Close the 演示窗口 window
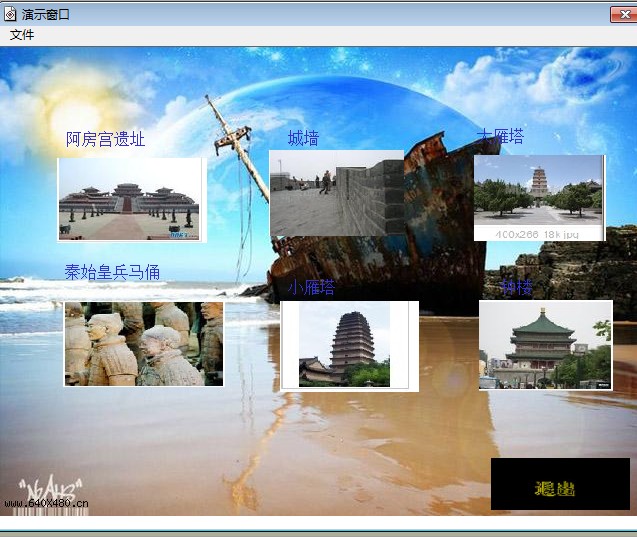Screen dimensions: 637x537 click(x=624, y=15)
